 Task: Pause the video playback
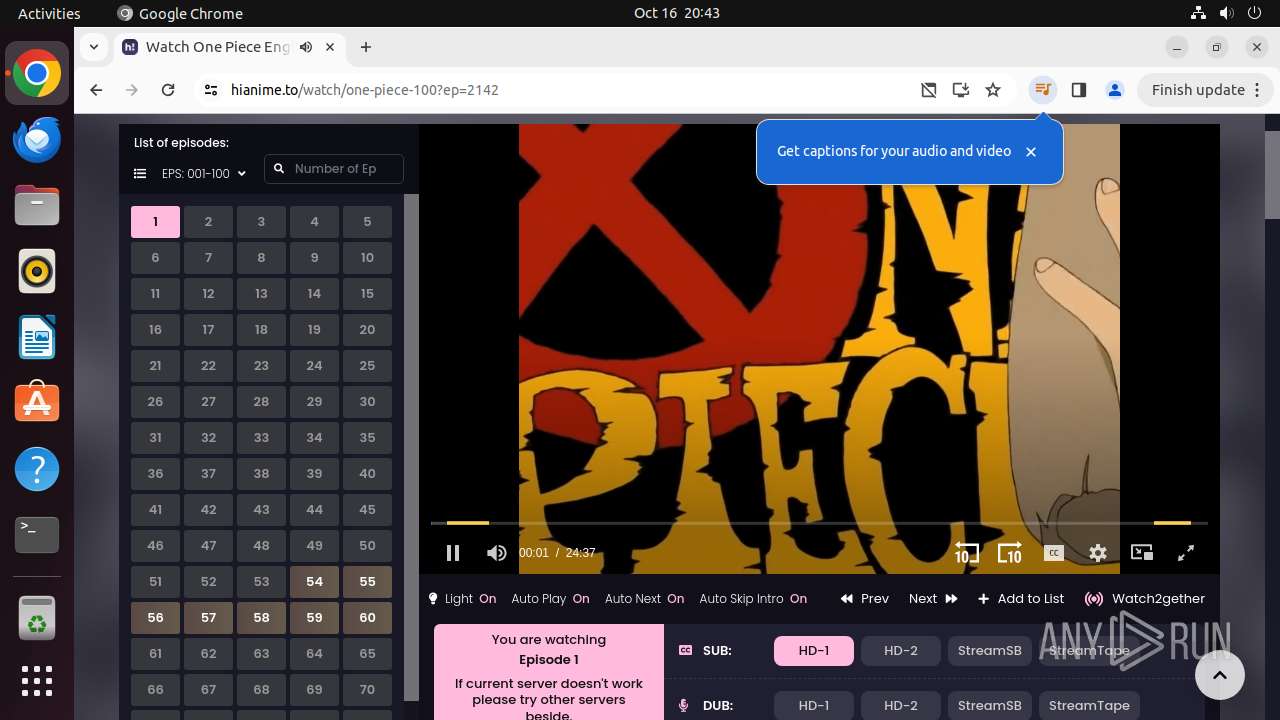[x=453, y=553]
